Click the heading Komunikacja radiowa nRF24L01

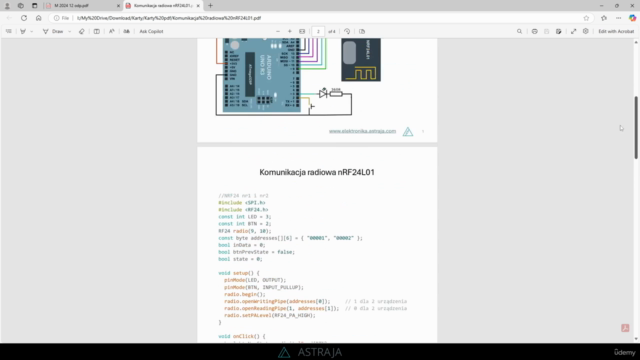(x=317, y=172)
